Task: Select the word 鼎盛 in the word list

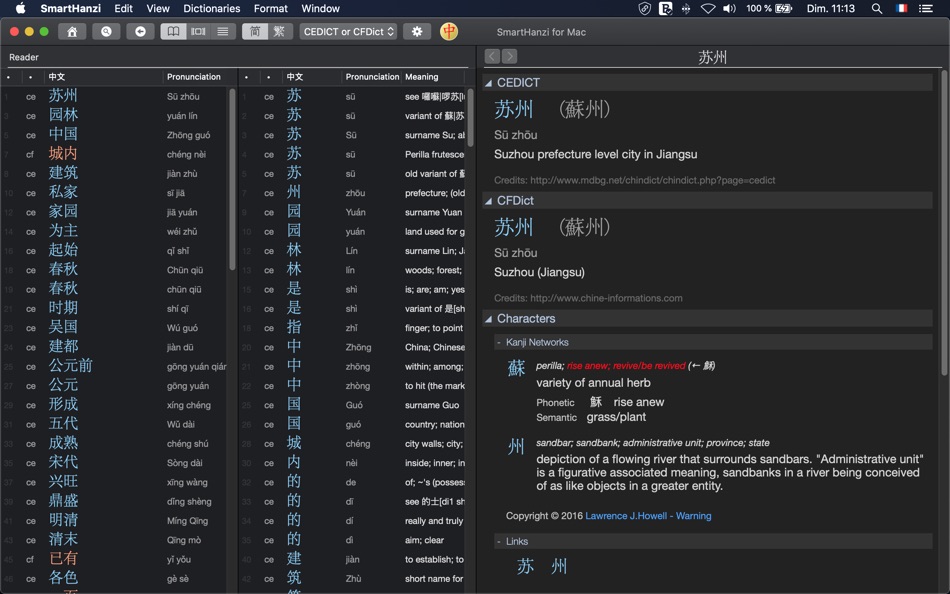Action: (x=63, y=501)
